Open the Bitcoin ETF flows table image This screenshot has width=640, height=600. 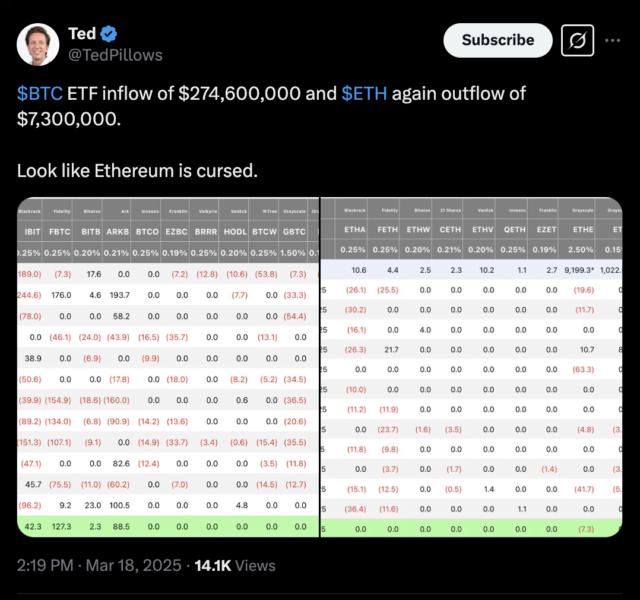(x=168, y=367)
